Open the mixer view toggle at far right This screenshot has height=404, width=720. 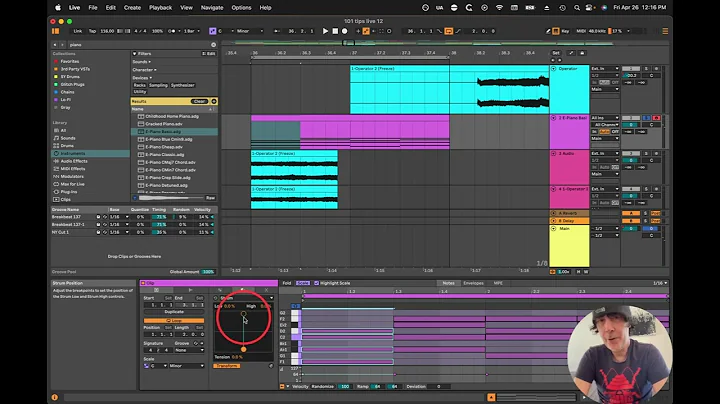point(665,31)
